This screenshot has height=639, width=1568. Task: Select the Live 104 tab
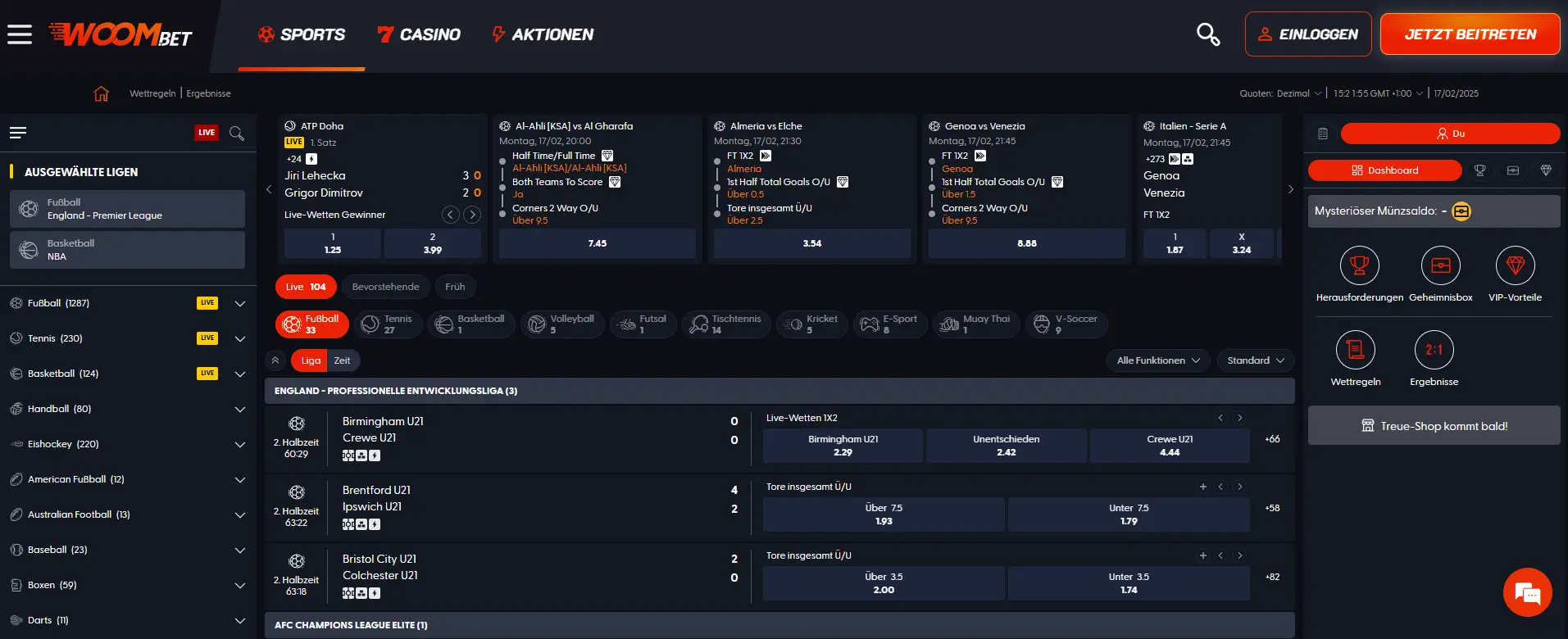[306, 287]
